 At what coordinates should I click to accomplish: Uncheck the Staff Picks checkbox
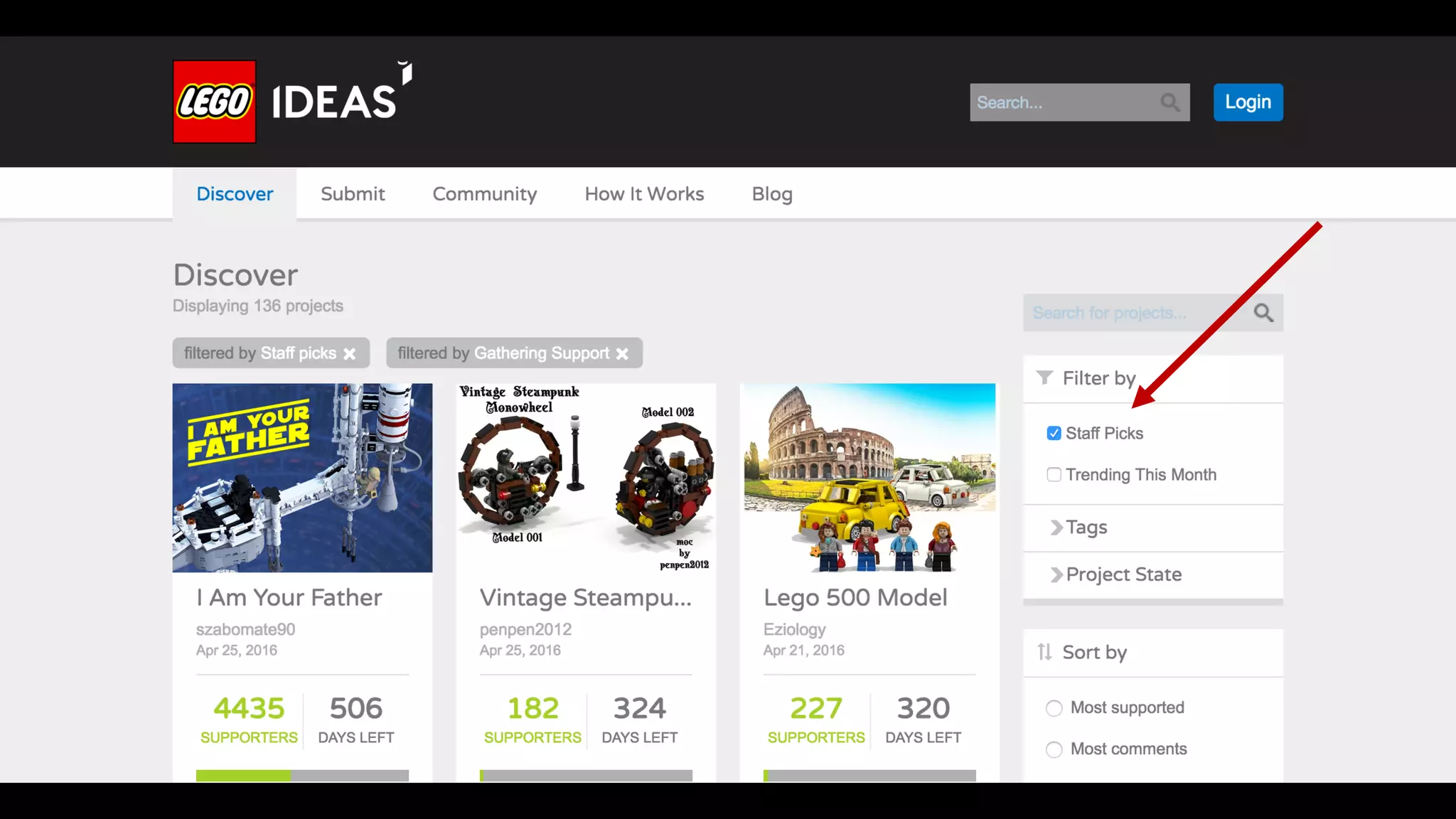point(1054,433)
